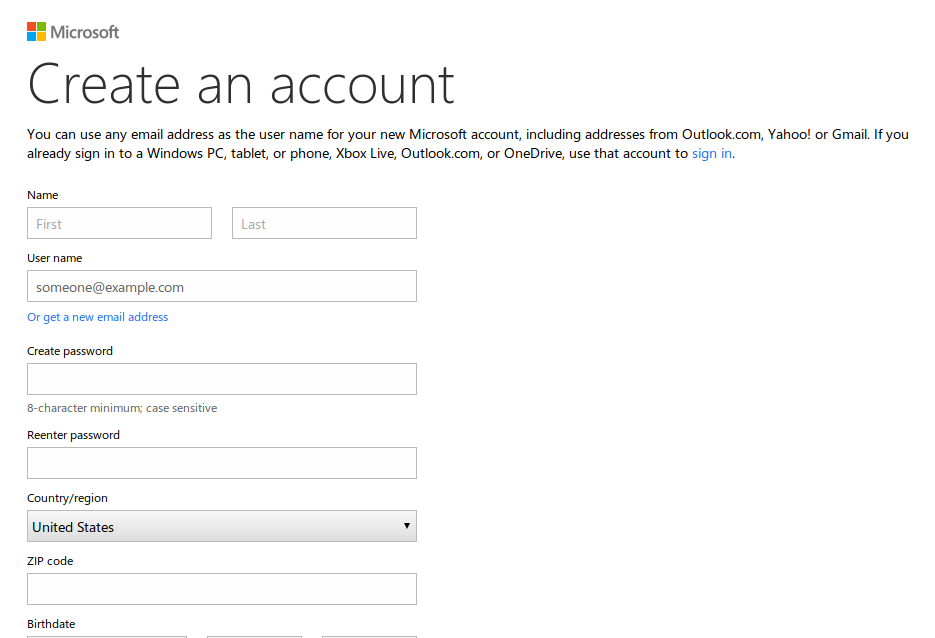Click the 'Create password' label
The width and height of the screenshot is (935, 638).
[70, 351]
